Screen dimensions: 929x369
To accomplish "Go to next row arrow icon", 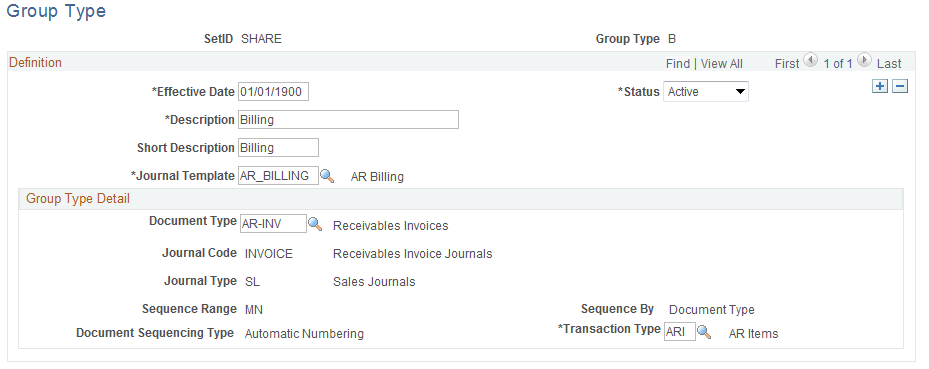I will [865, 61].
